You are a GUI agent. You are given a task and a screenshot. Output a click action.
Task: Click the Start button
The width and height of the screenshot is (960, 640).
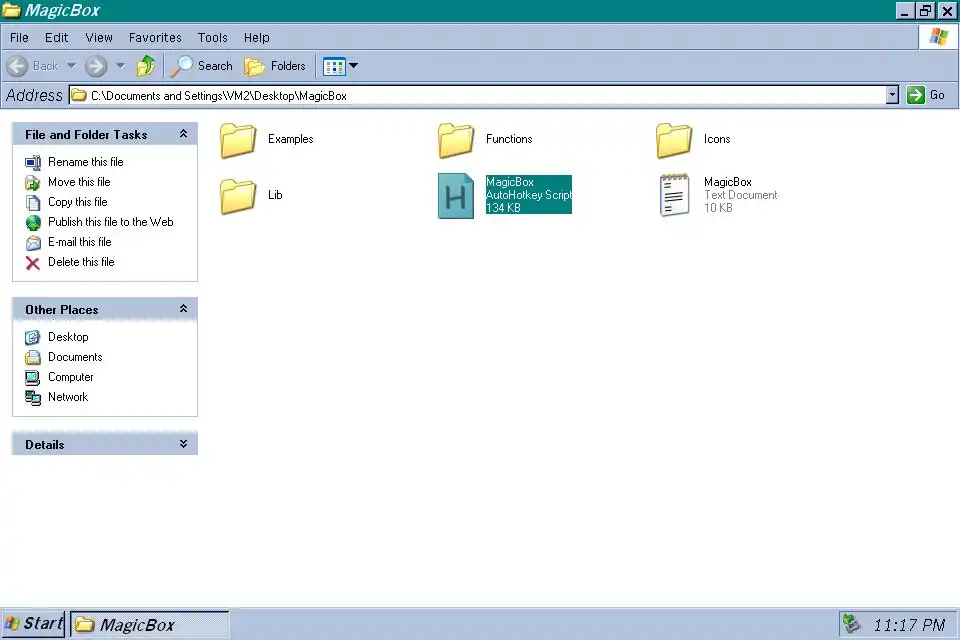[34, 623]
